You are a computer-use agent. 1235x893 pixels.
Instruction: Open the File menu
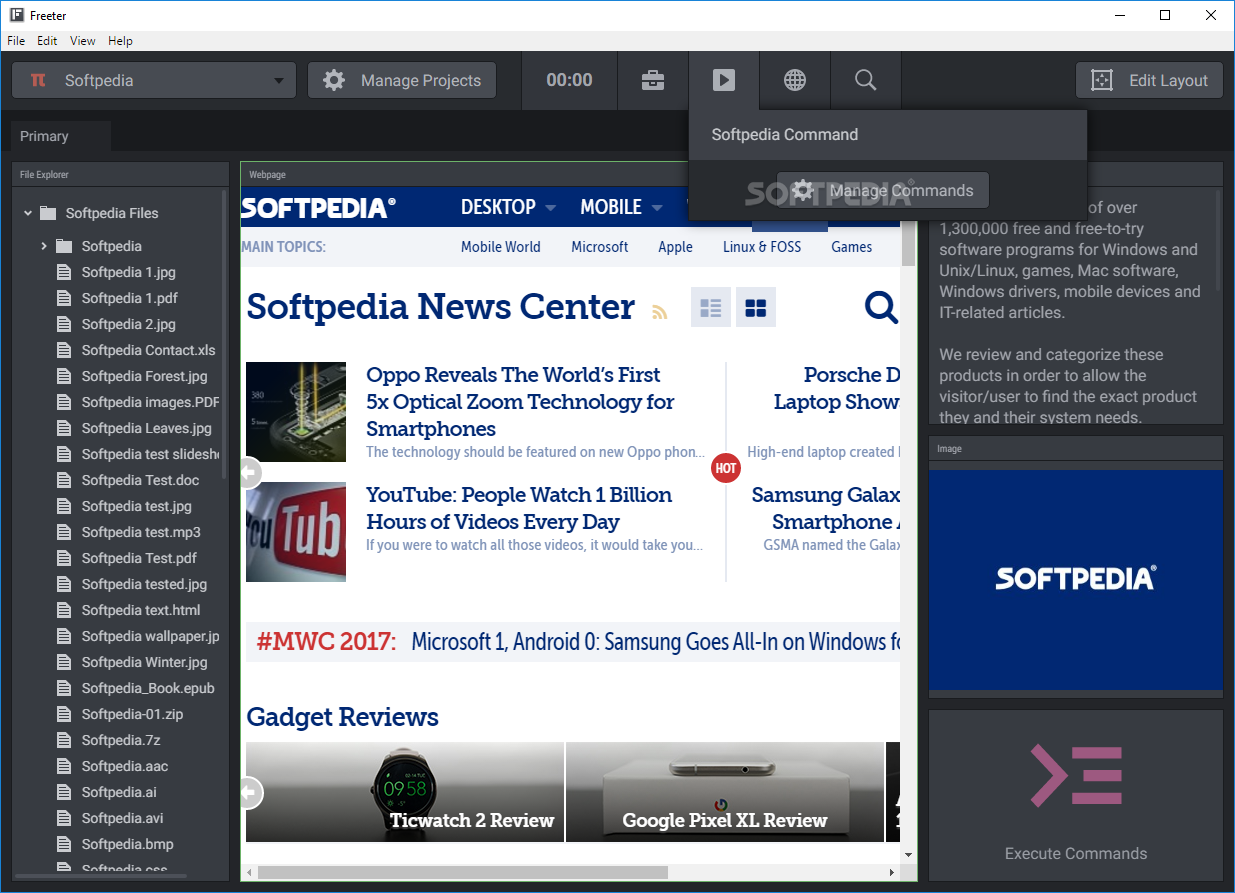(16, 41)
